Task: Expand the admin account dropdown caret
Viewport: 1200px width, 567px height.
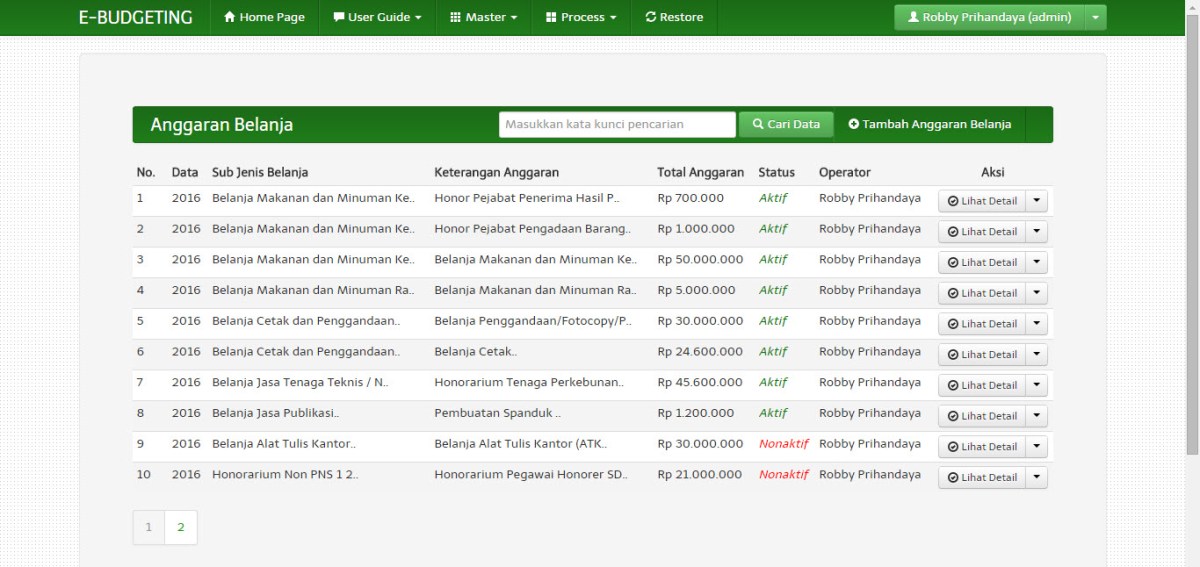Action: [1097, 17]
